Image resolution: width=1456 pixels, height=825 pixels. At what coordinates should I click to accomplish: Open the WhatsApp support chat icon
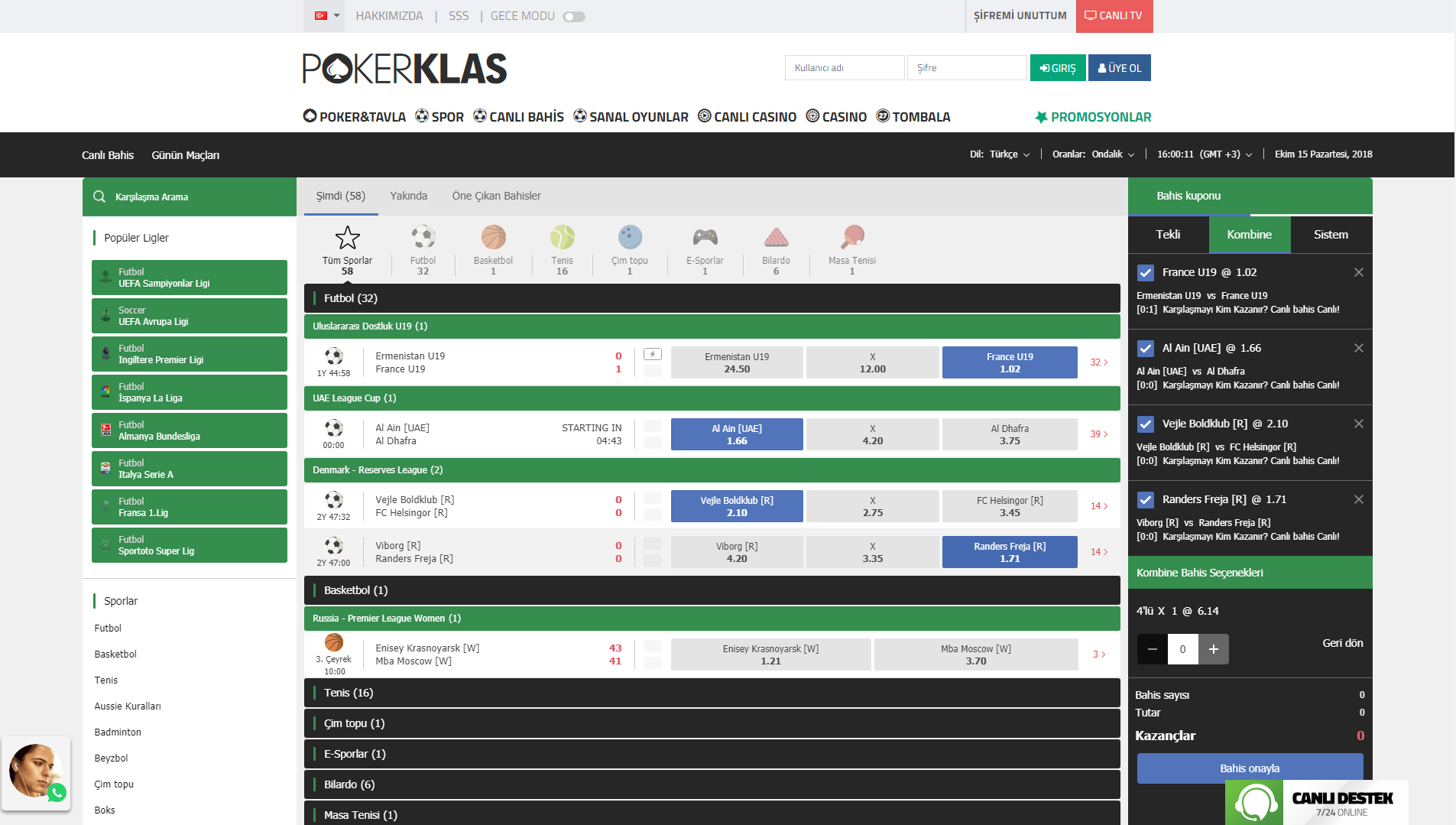tap(57, 793)
